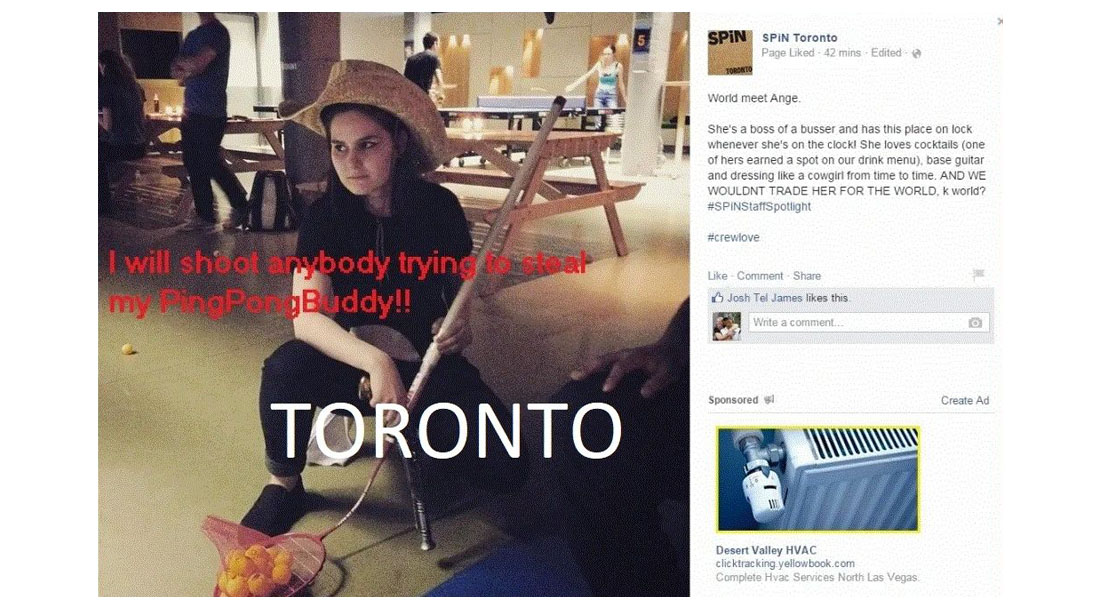Screen dimensions: 1100x600
Task: Open Josh Tel James's profile
Action: [765, 298]
